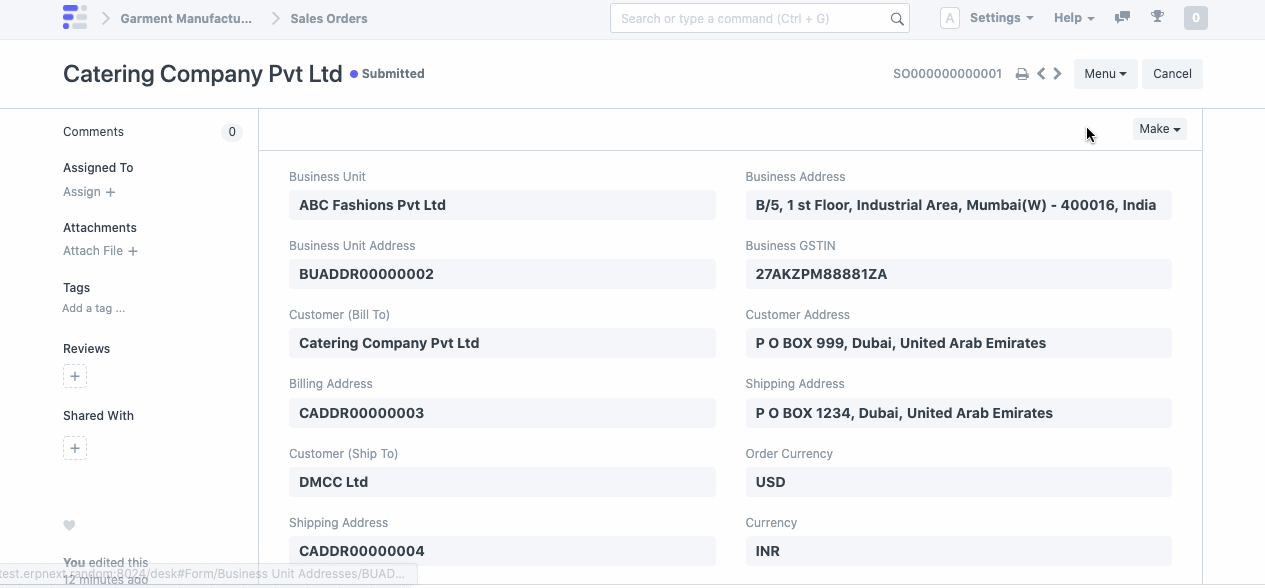Add a review with the plus box
This screenshot has width=1265, height=588.
click(x=75, y=377)
